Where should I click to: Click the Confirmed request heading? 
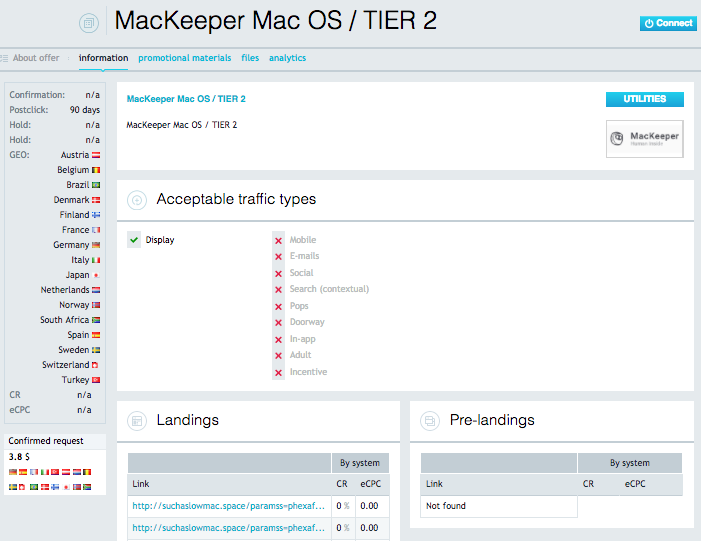tap(46, 441)
